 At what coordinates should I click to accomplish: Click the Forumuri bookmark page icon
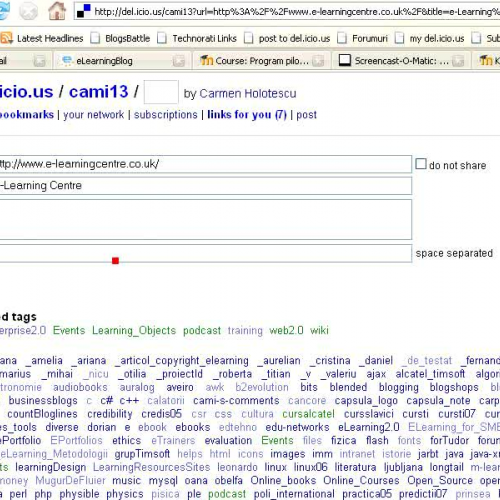coord(342,38)
